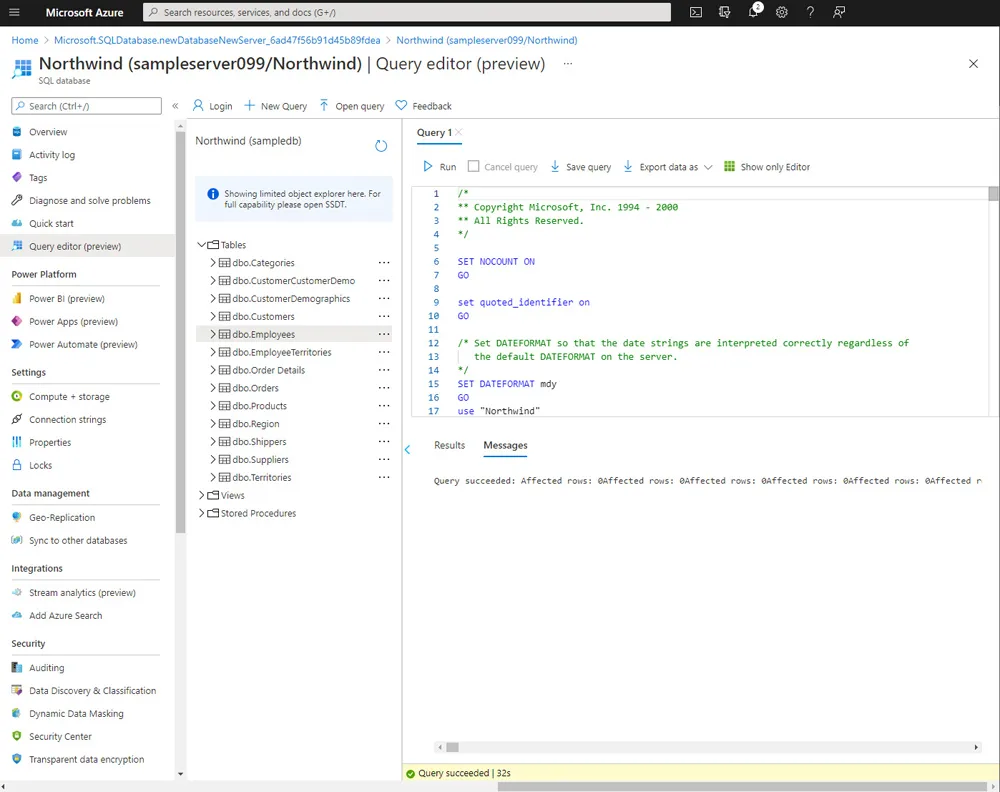Click the editor vertical scrollbar thumb

click(x=994, y=194)
